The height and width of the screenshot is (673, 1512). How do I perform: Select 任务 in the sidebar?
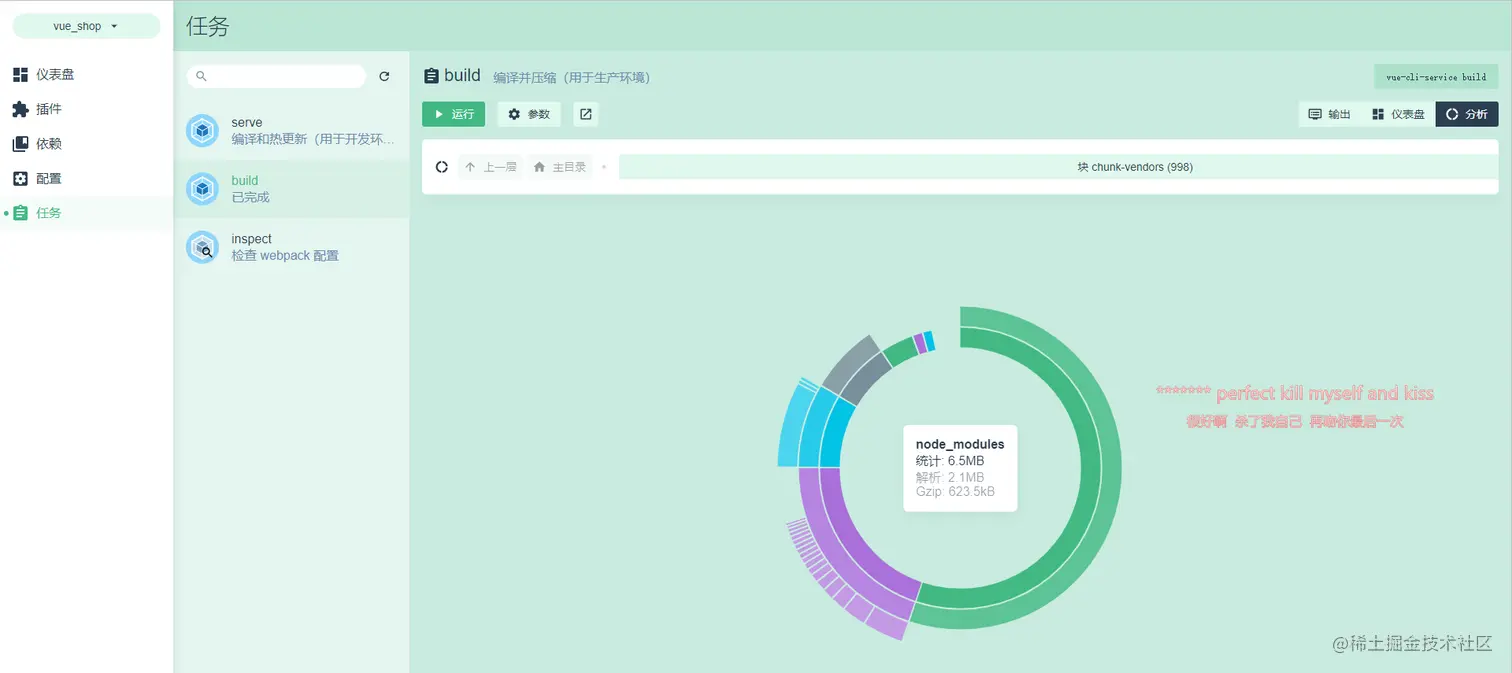86,213
